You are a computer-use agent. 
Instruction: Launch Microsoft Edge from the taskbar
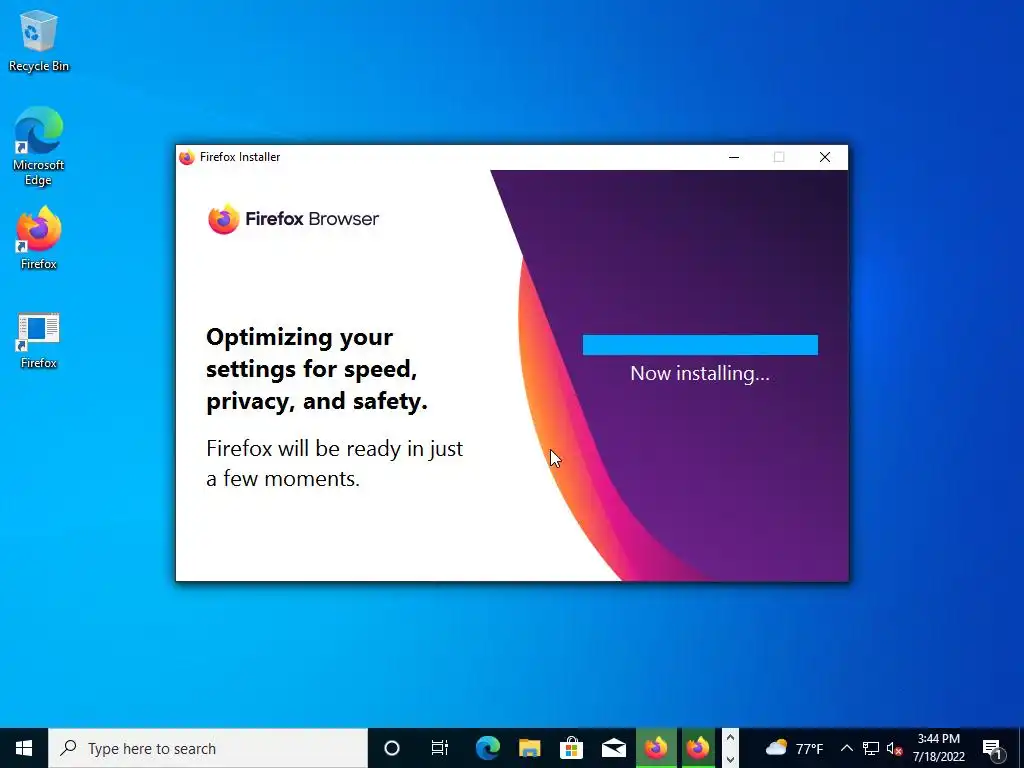tap(488, 748)
